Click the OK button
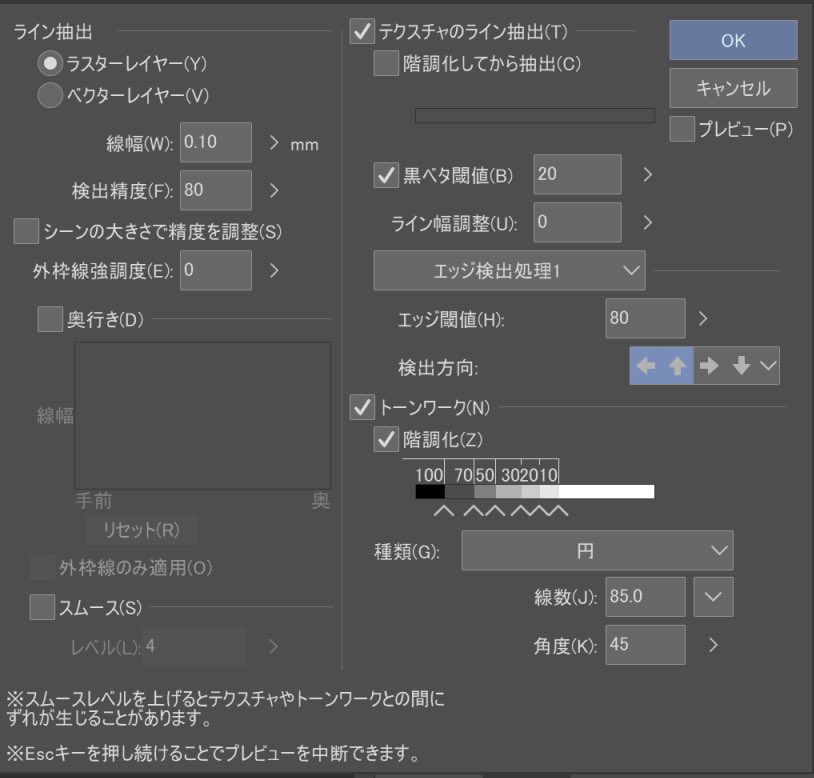The image size is (814, 778). pyautogui.click(x=732, y=40)
